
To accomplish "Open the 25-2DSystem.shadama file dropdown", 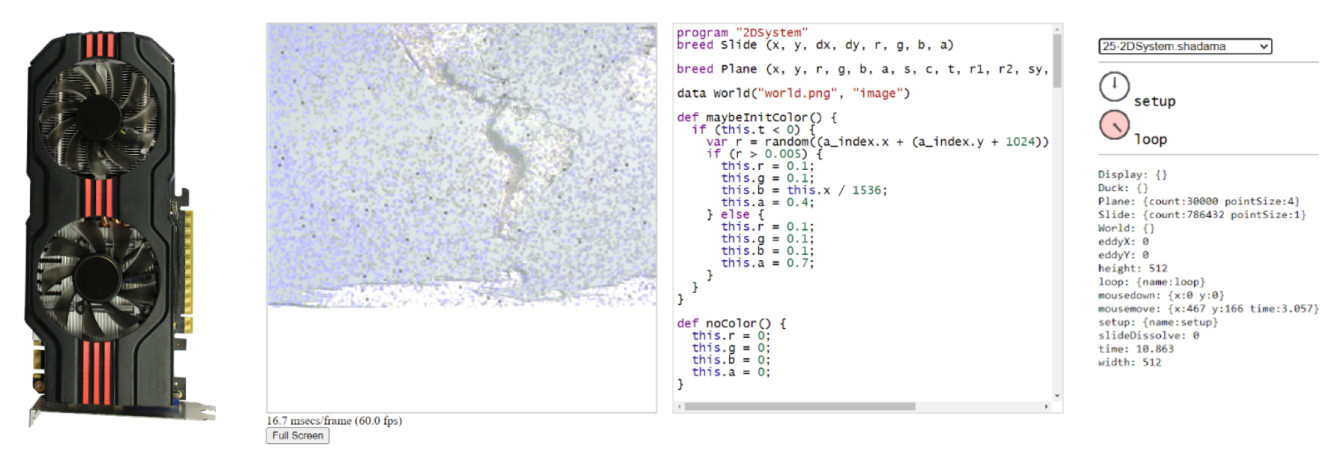I will [x=1184, y=46].
